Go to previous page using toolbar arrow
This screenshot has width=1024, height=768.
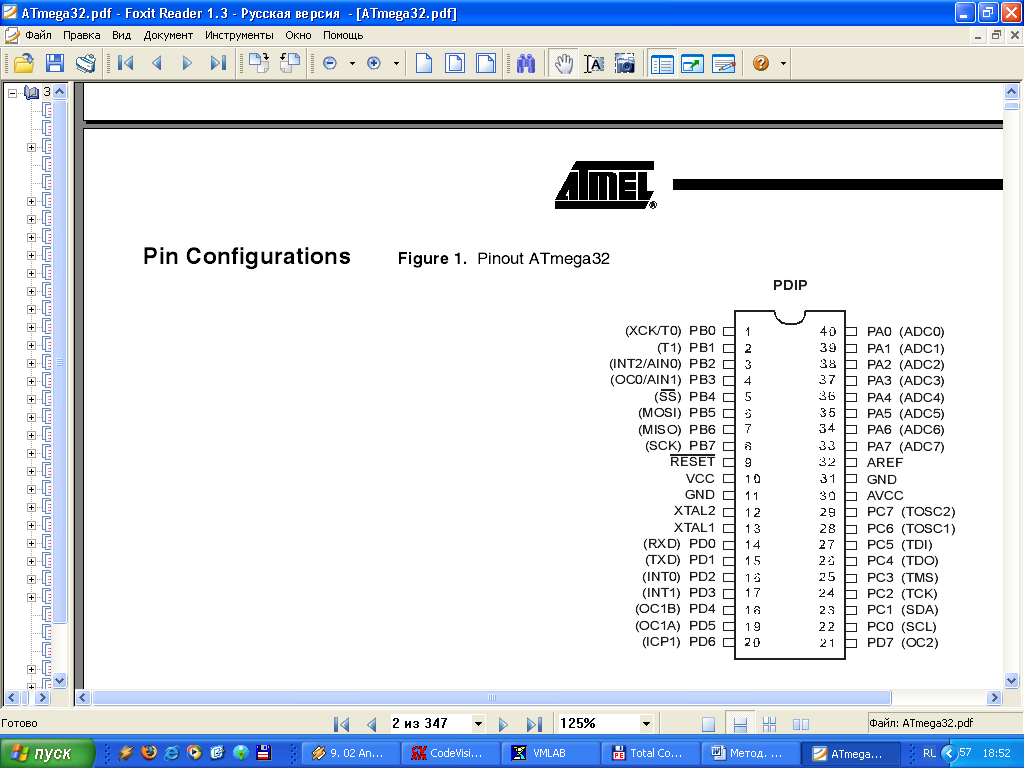(x=156, y=63)
